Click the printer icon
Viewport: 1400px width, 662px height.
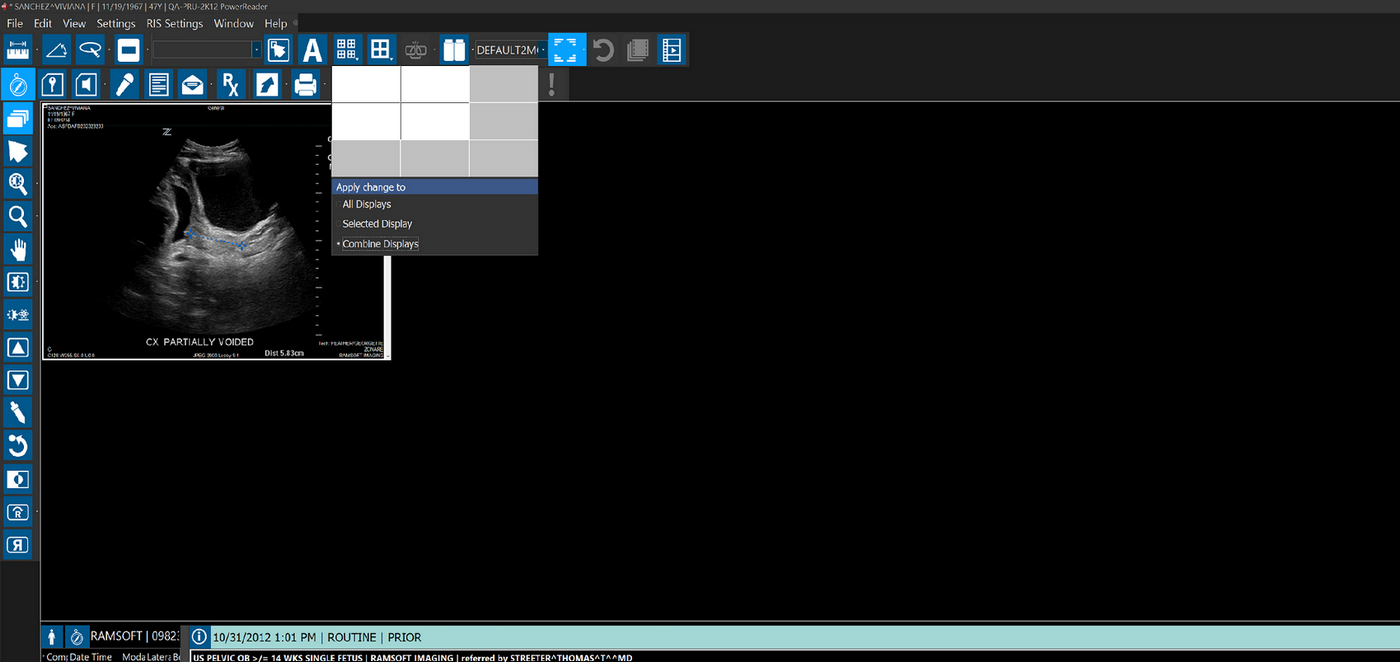point(305,84)
